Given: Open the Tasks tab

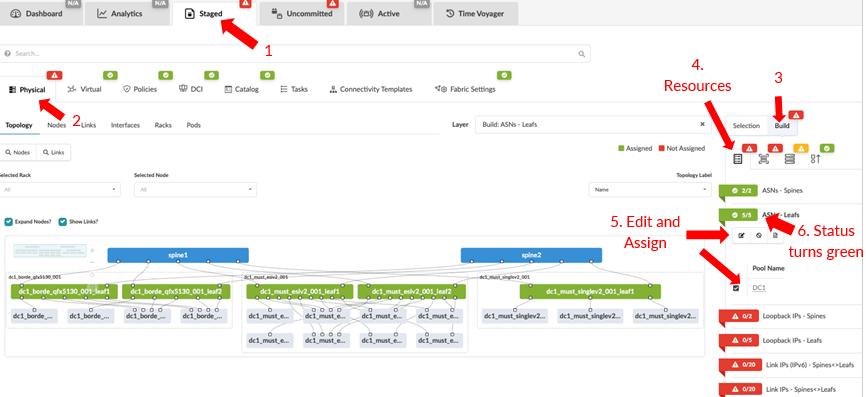Looking at the screenshot, I should (x=294, y=89).
